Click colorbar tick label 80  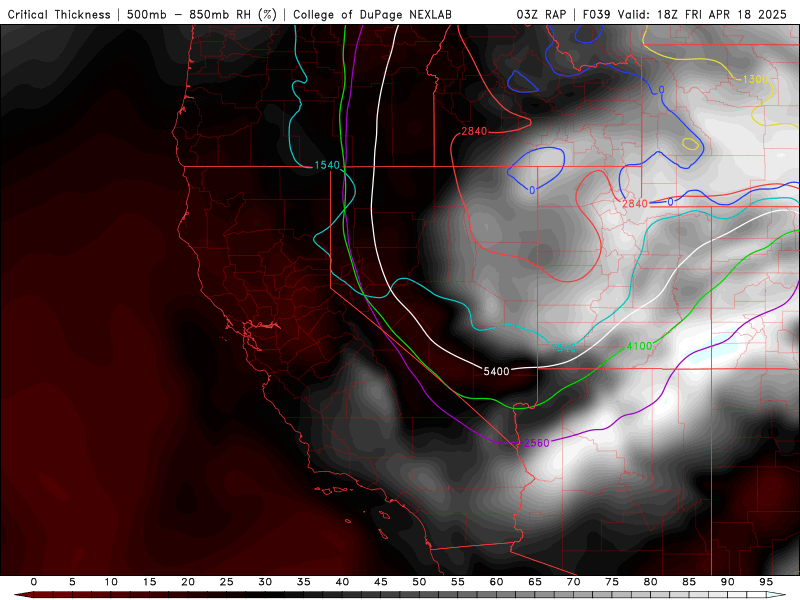(x=651, y=582)
